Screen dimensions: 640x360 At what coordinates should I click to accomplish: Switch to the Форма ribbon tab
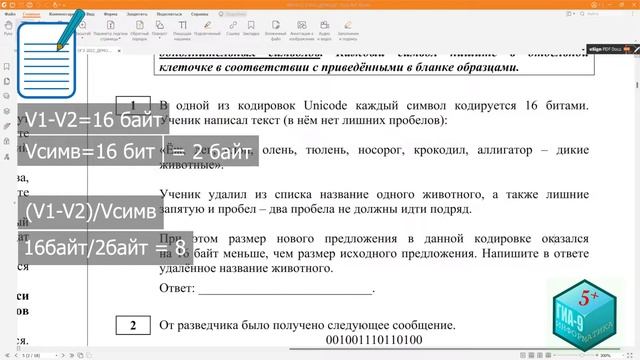tap(111, 14)
